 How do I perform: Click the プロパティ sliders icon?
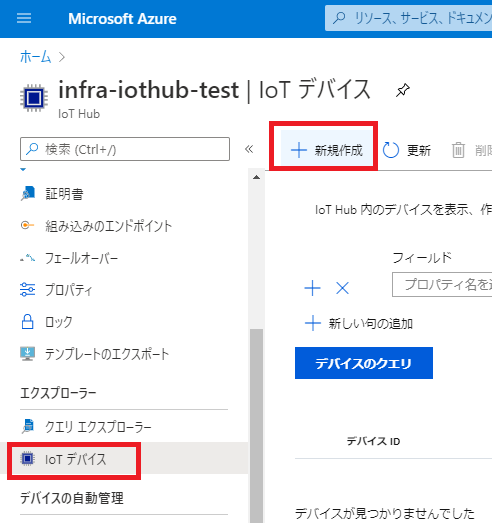click(x=27, y=290)
